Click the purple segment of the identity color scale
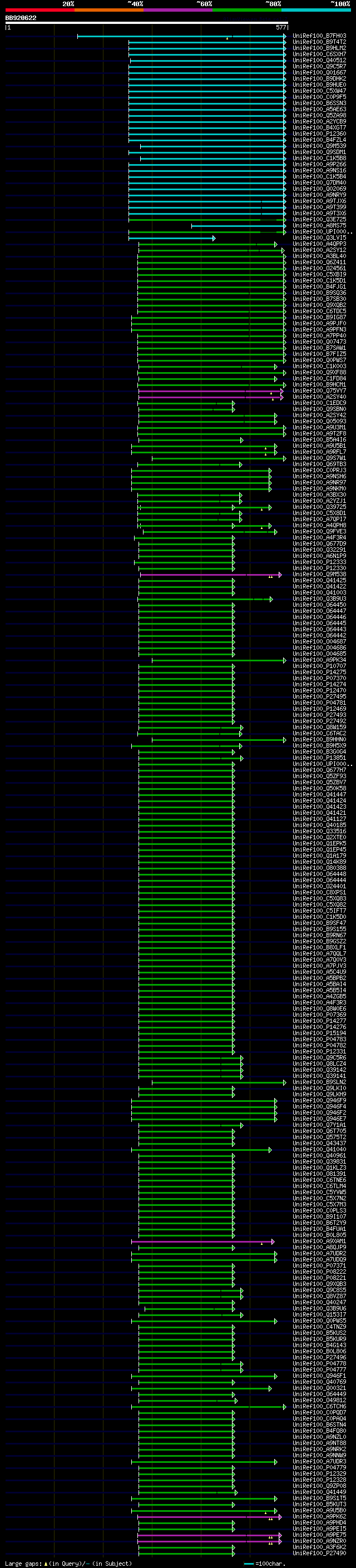Viewport: 356px width, 1568px height. pos(179,10)
